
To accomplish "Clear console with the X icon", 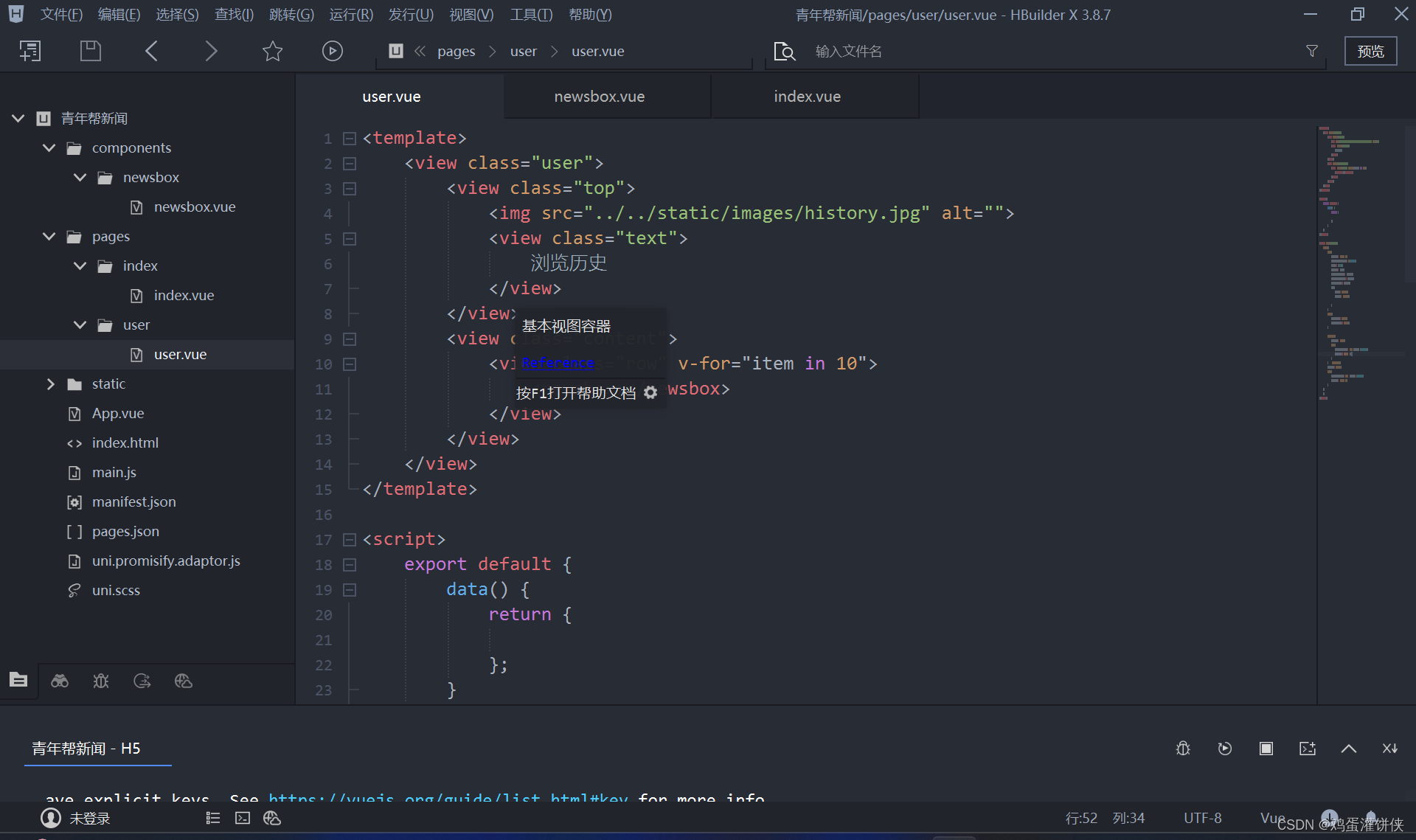I will point(1390,749).
